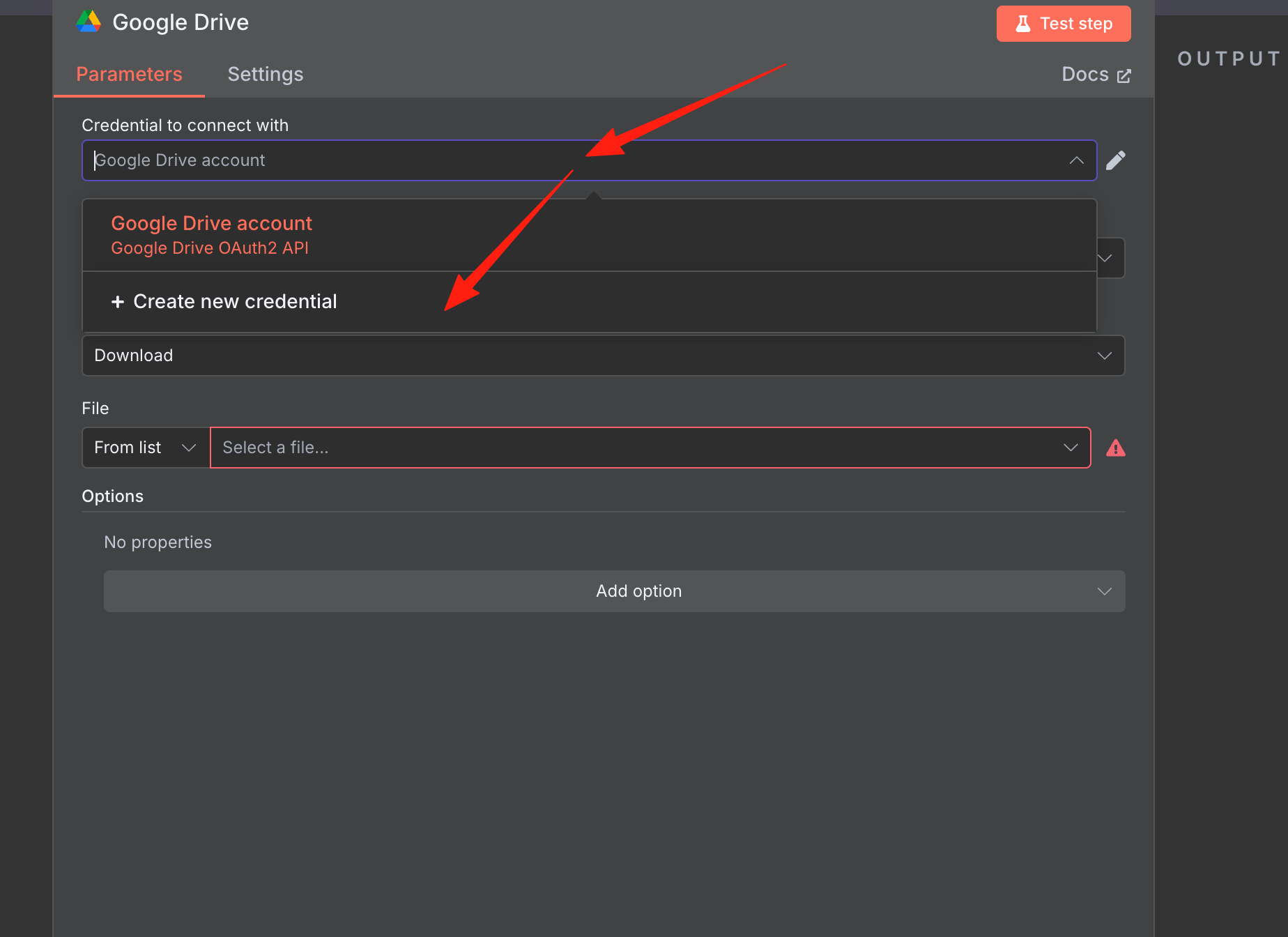Click the Options section heading
The image size is (1288, 937).
pos(113,496)
